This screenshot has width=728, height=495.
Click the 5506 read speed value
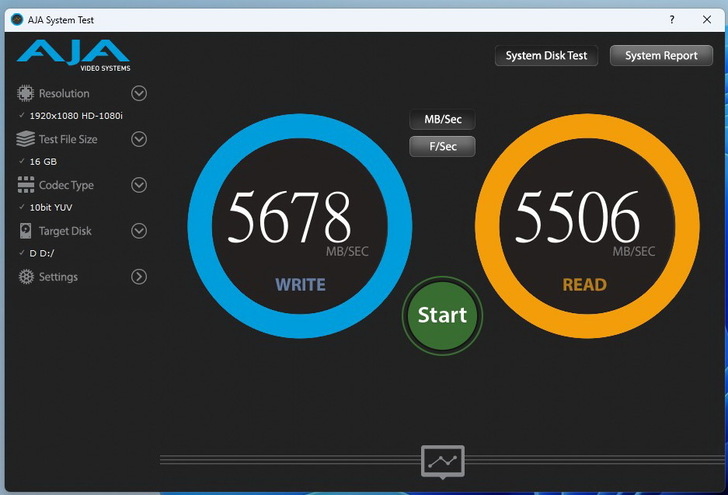pos(578,217)
